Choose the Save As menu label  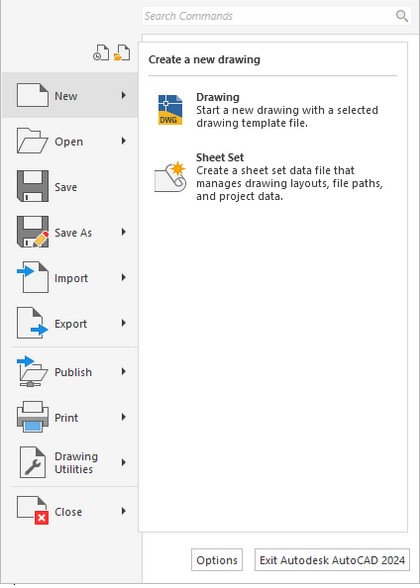[x=73, y=232]
